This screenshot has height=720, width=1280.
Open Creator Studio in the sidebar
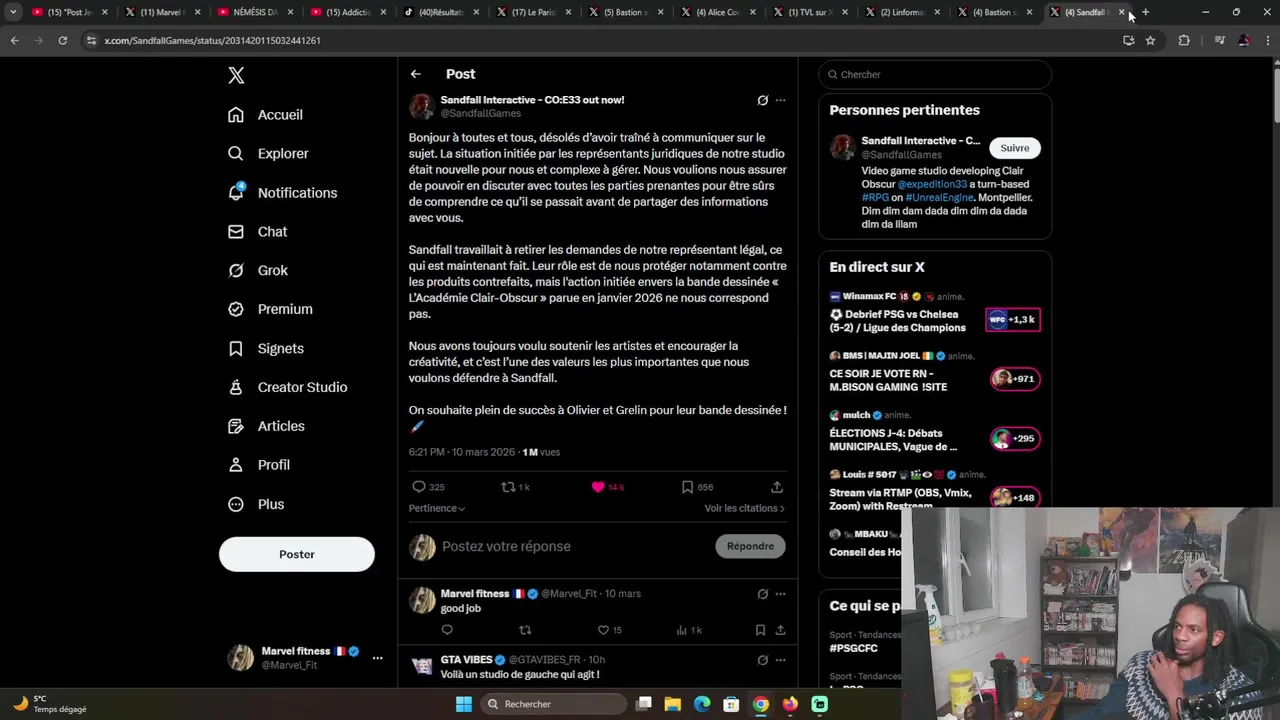point(287,388)
